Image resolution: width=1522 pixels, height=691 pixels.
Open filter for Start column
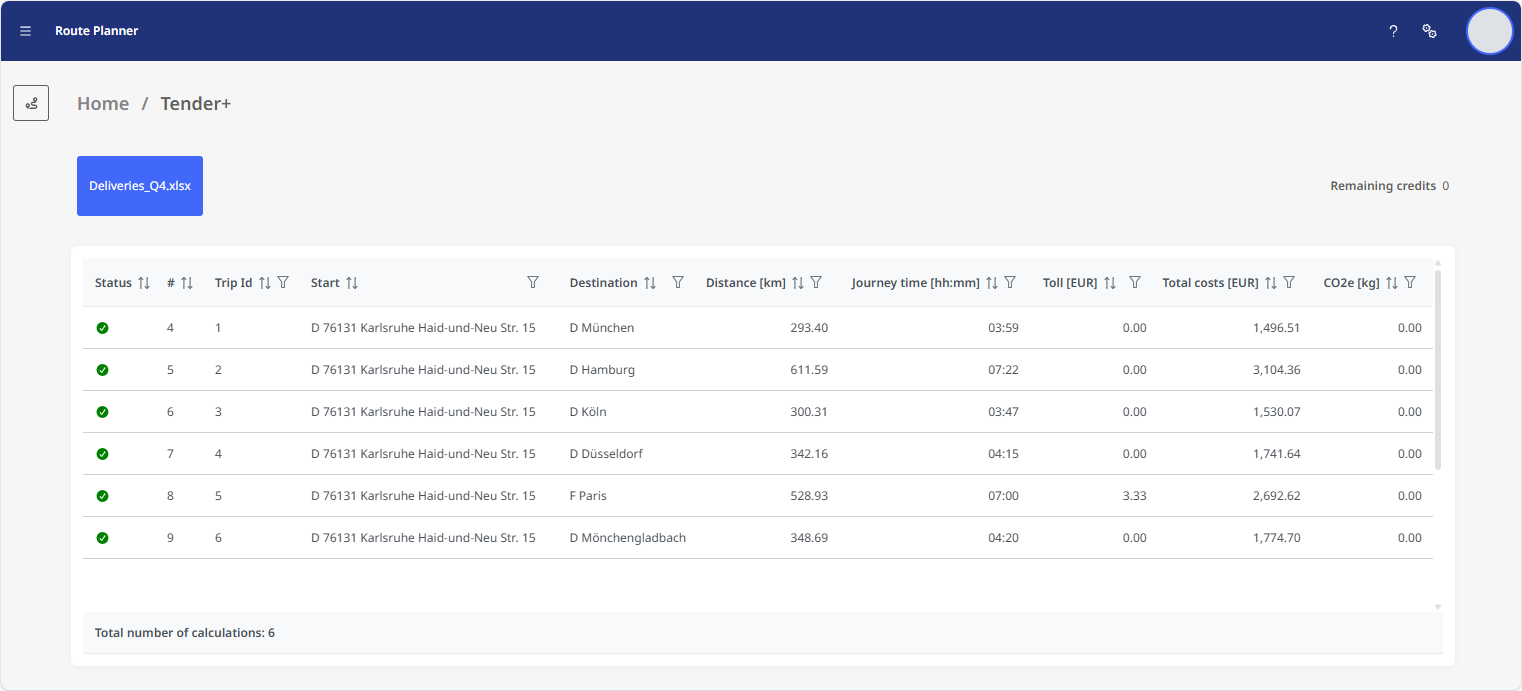pyautogui.click(x=533, y=283)
